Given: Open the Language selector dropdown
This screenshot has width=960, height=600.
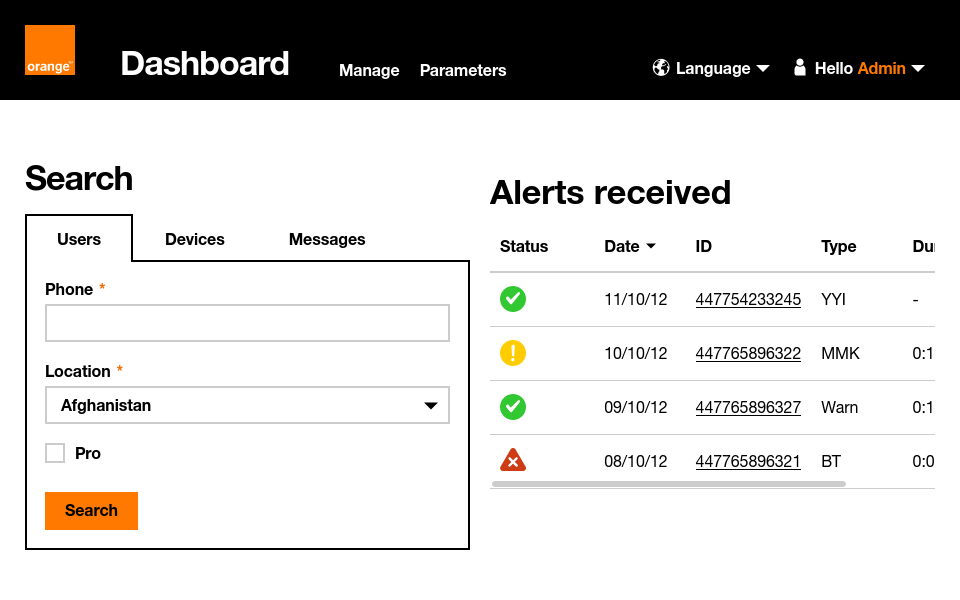Looking at the screenshot, I should 712,68.
